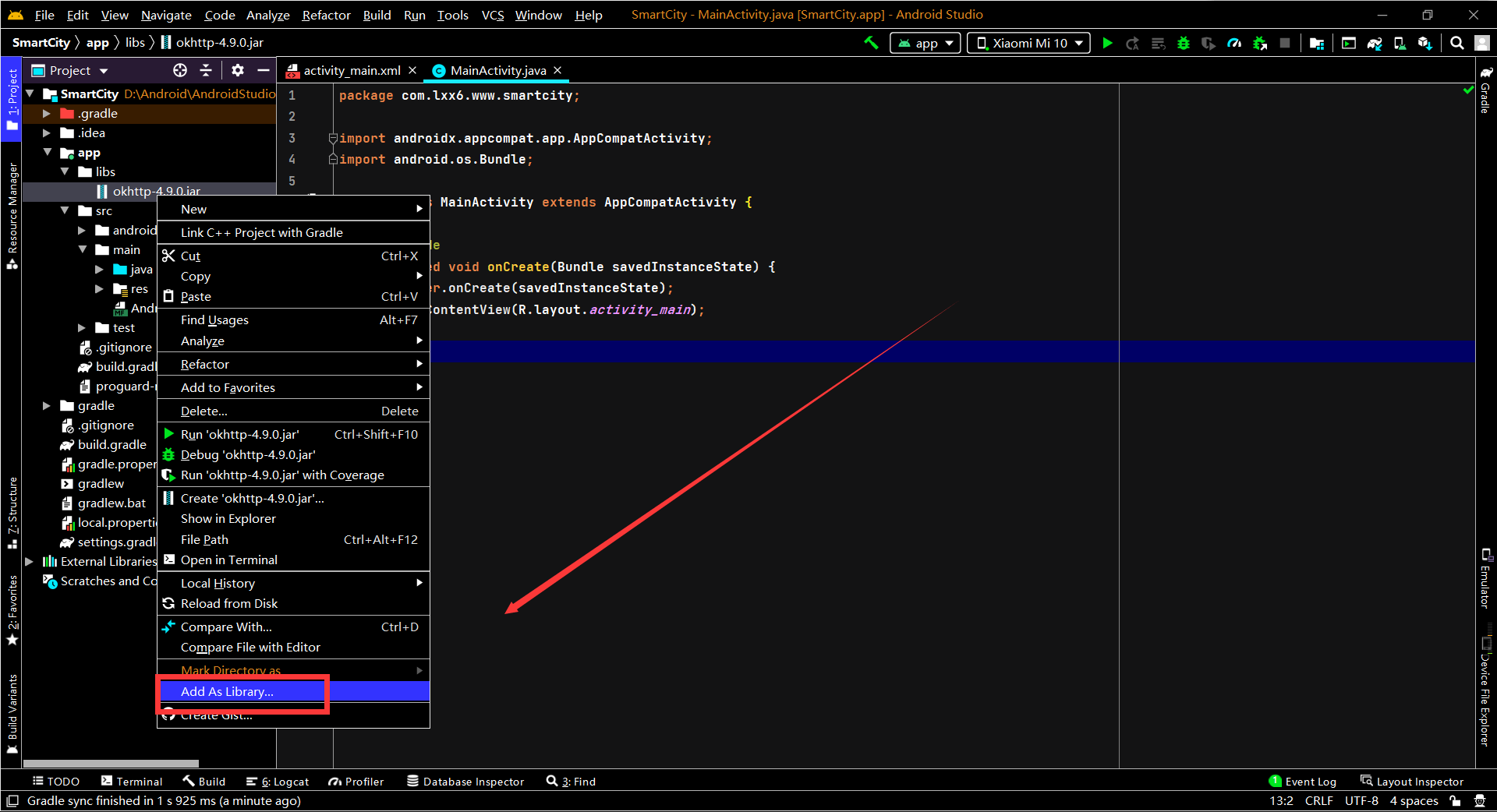
Task: Open the Refactor submenu in context menu
Action: tap(294, 364)
